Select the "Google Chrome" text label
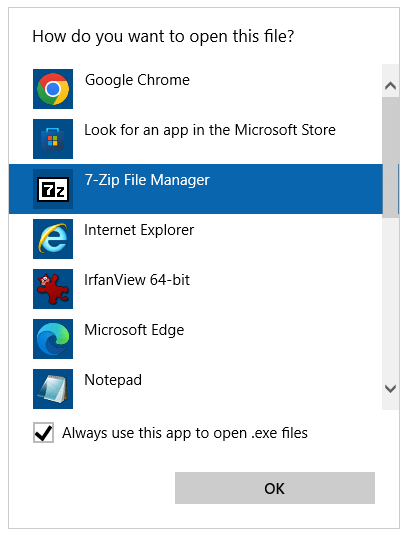The height and width of the screenshot is (536, 408). pos(137,81)
